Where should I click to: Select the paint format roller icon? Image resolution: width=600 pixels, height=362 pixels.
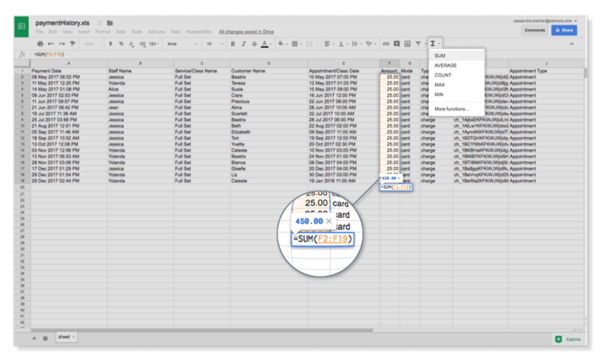pos(72,44)
